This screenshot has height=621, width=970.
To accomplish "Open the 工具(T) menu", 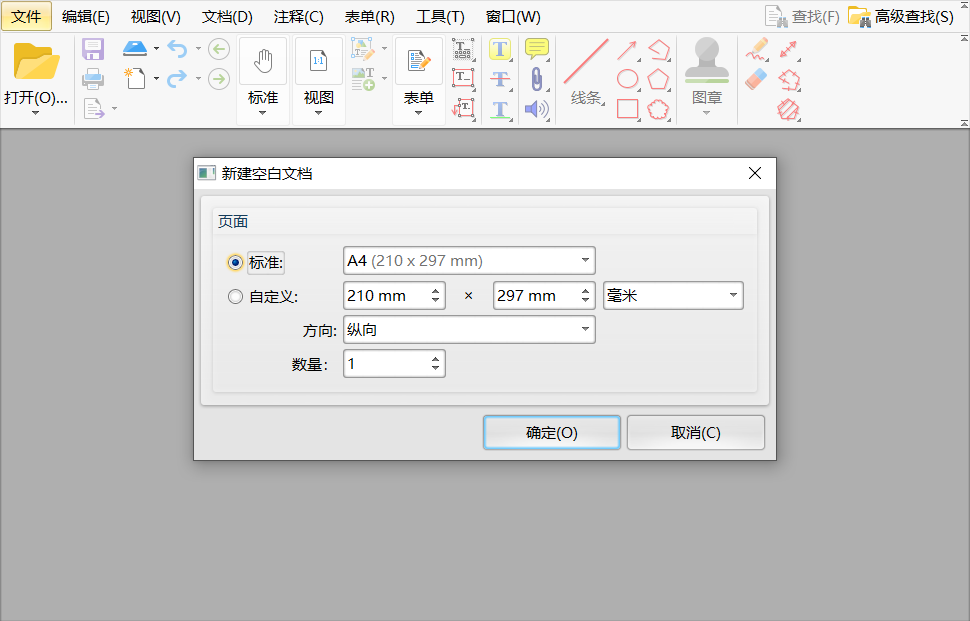I will click(x=440, y=17).
